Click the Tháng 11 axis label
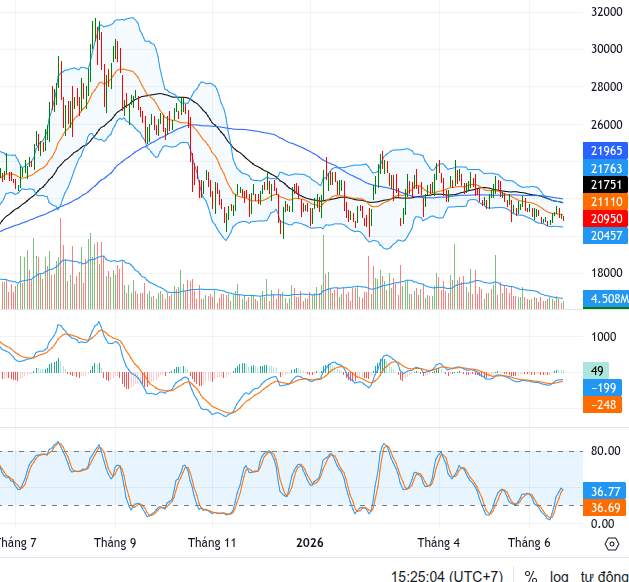The image size is (629, 582). tap(212, 543)
